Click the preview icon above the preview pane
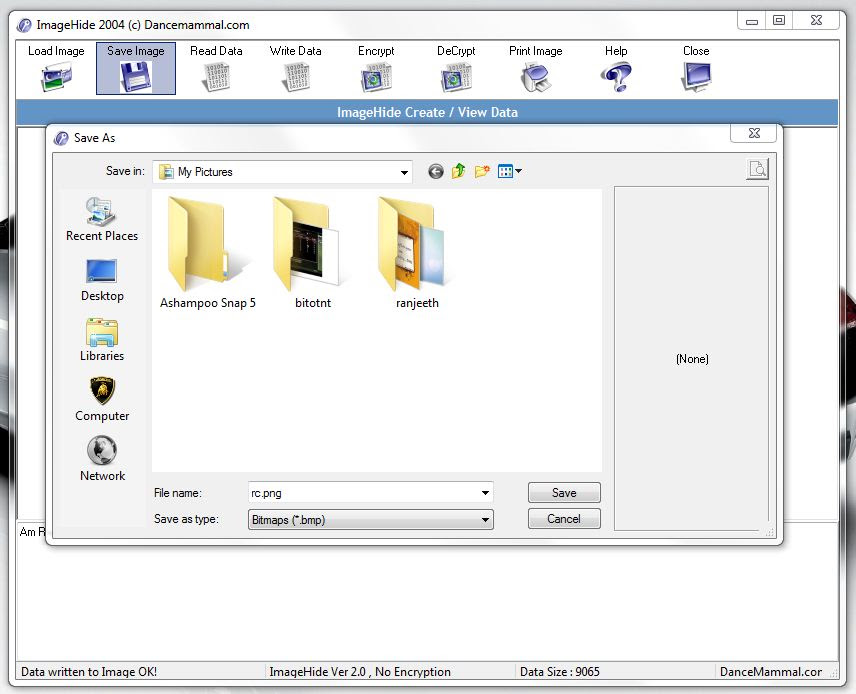 click(757, 169)
